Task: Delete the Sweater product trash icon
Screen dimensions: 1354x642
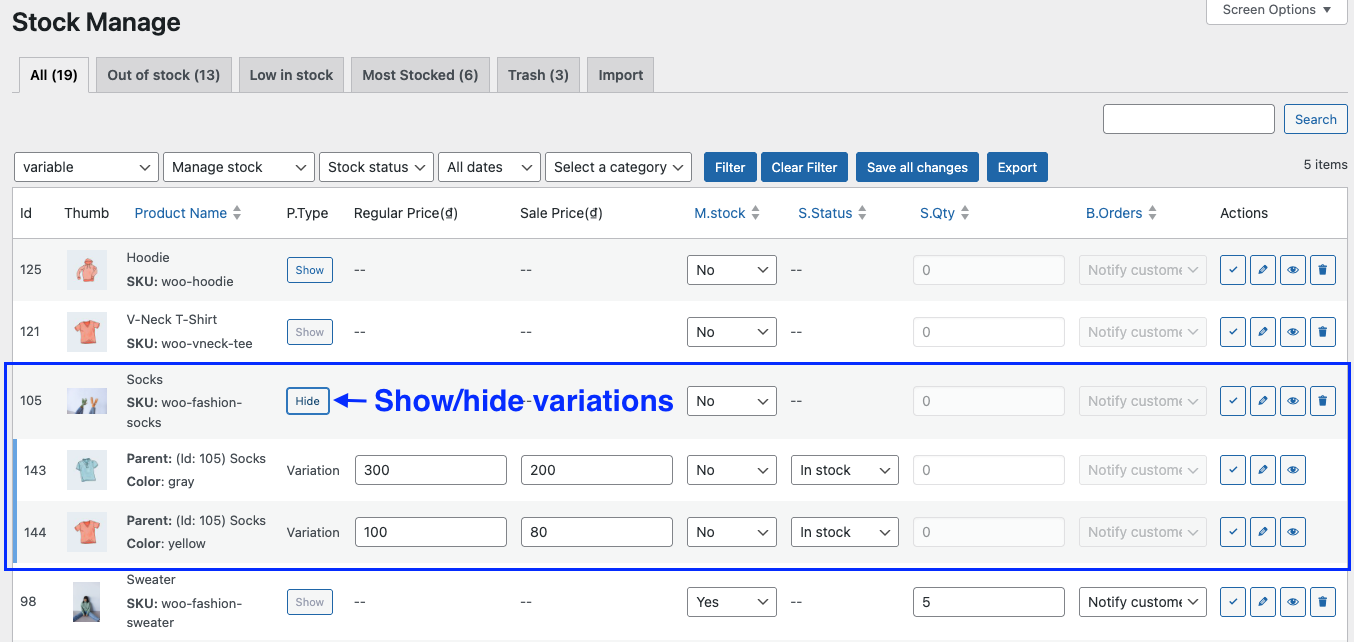Action: pyautogui.click(x=1323, y=602)
